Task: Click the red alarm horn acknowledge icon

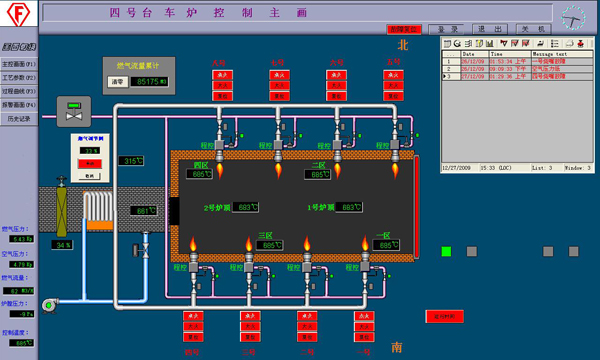Action: point(581,44)
